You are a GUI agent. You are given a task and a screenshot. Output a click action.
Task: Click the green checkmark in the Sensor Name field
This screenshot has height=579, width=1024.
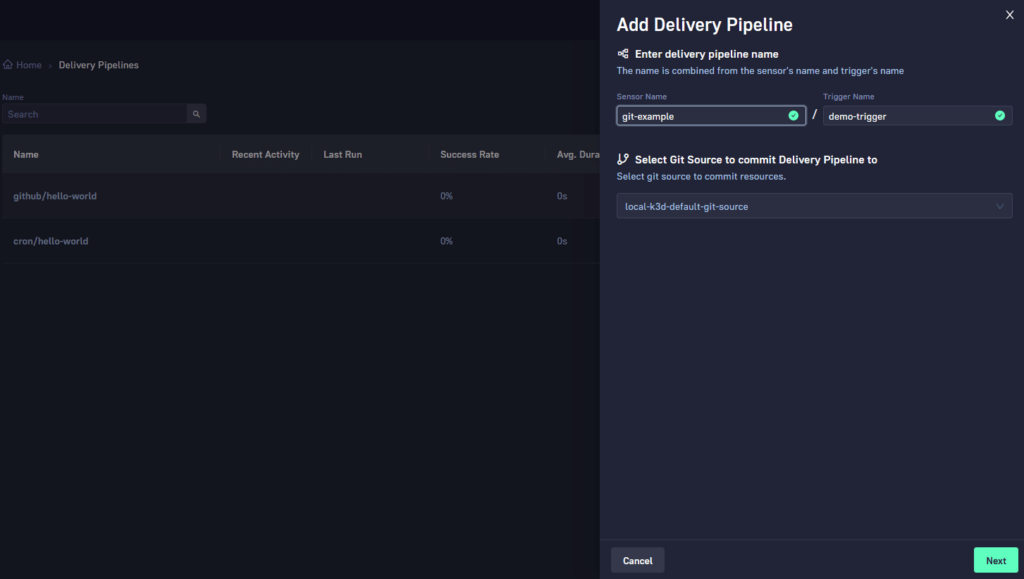[x=793, y=115]
